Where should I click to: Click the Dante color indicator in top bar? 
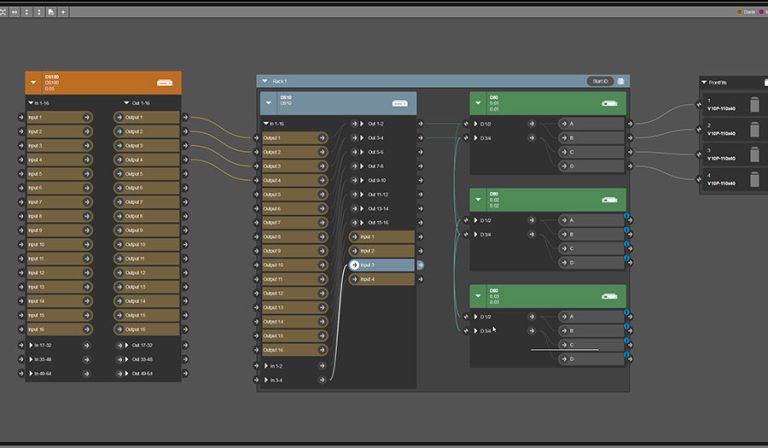point(740,12)
